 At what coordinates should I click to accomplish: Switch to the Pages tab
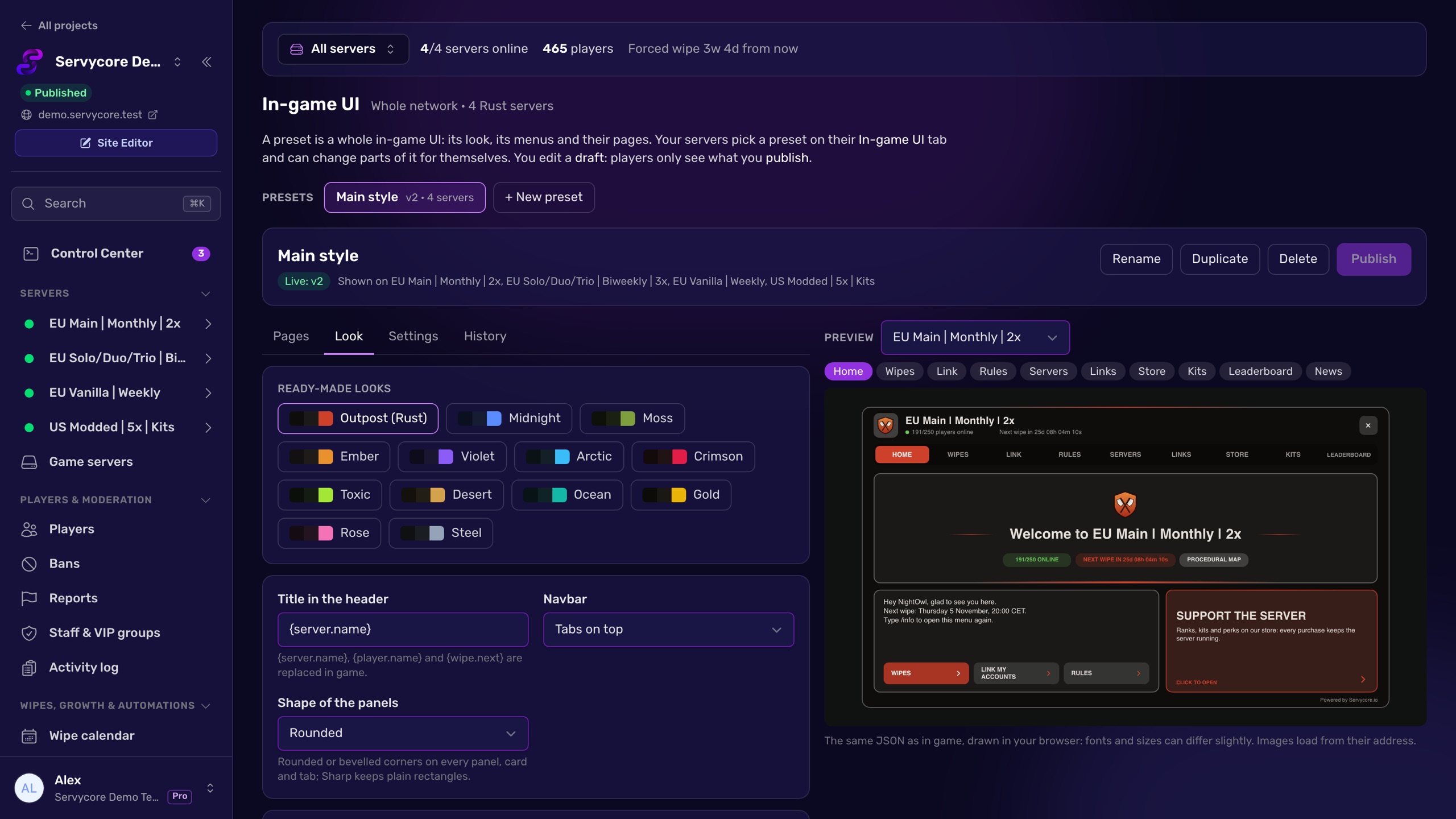pyautogui.click(x=291, y=336)
